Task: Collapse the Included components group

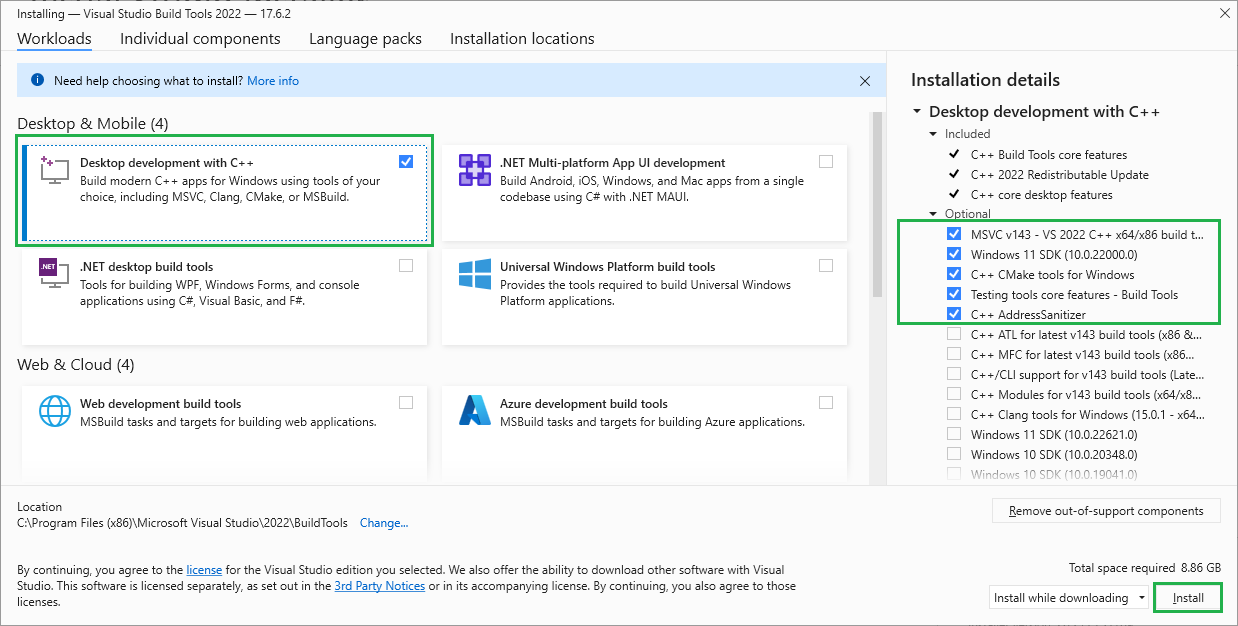Action: click(933, 134)
